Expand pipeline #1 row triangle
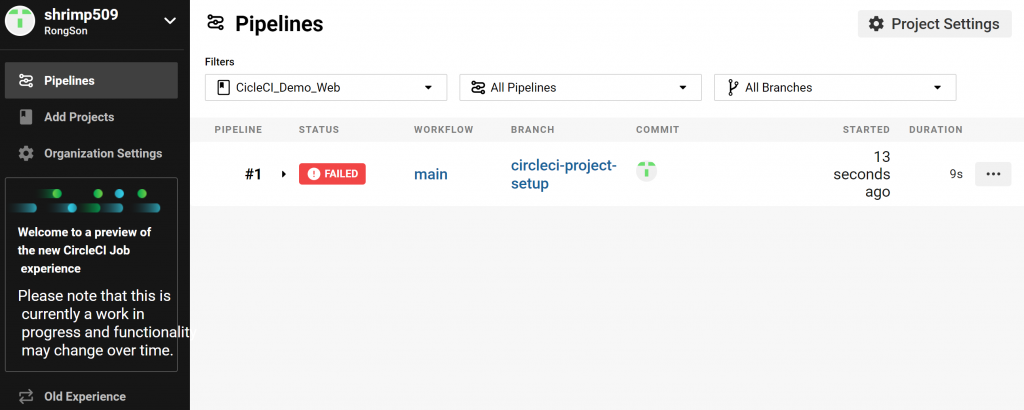Image resolution: width=1024 pixels, height=410 pixels. 284,174
